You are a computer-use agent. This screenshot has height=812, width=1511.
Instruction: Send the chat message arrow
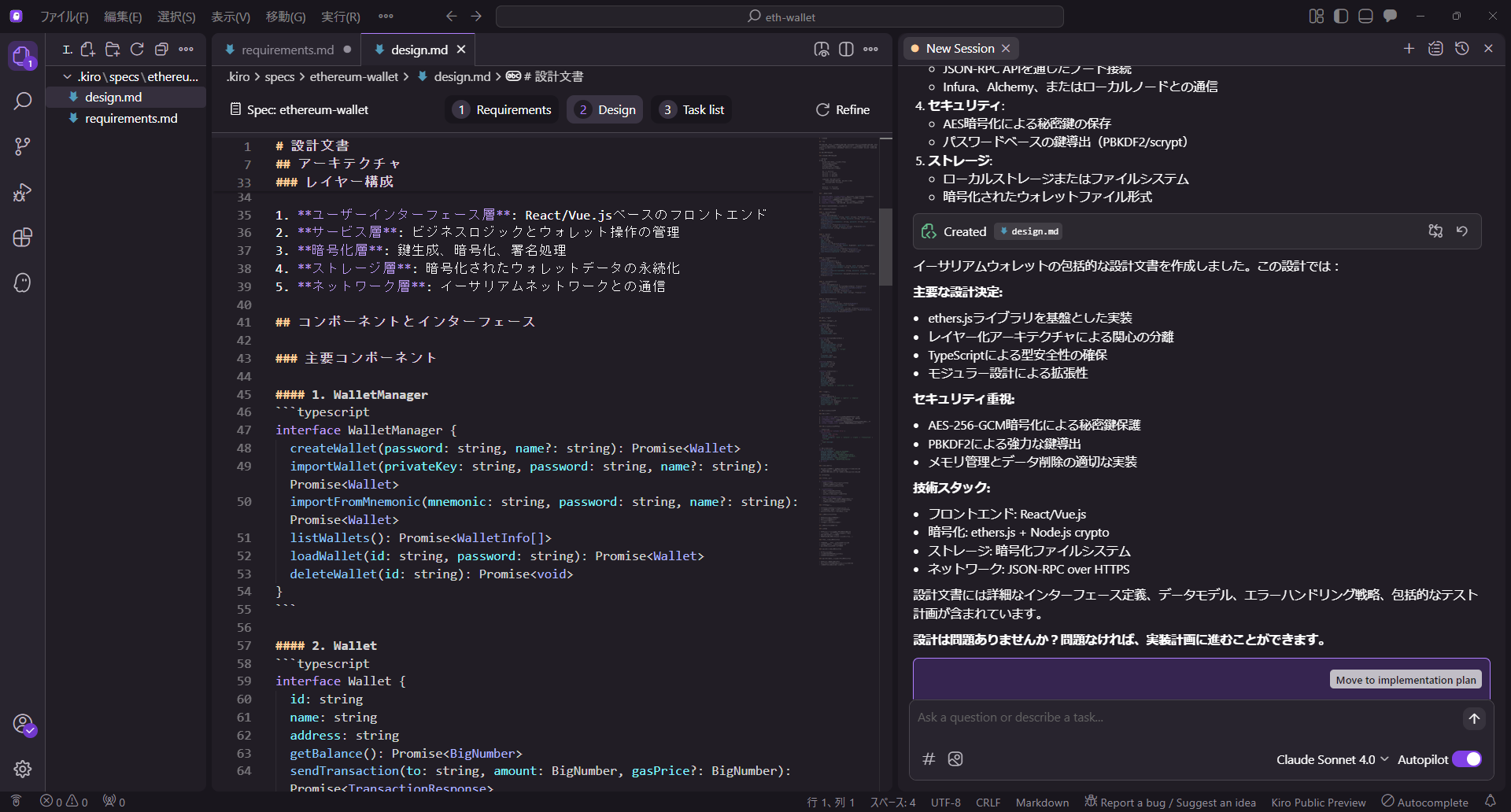point(1474,718)
